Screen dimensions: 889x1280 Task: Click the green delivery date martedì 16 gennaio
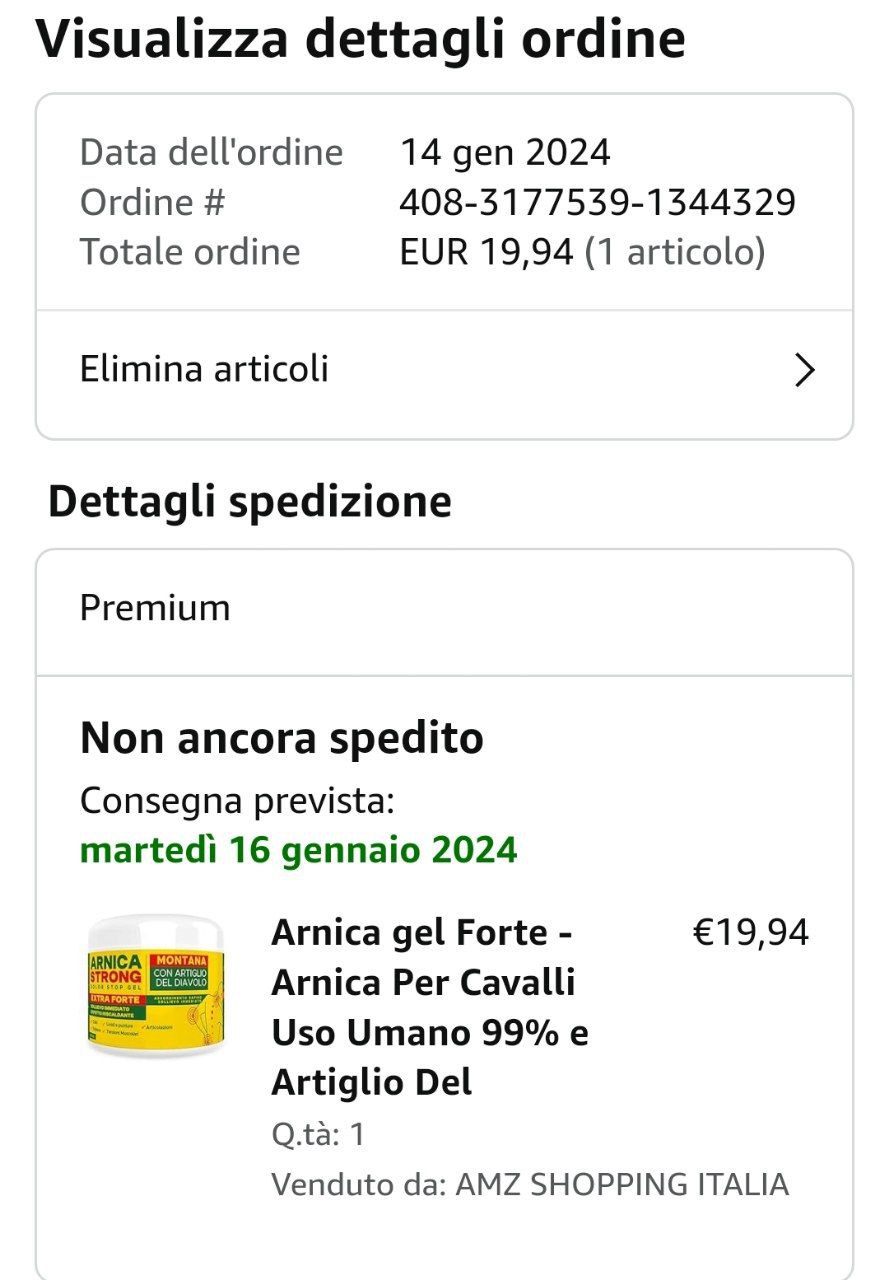click(298, 850)
